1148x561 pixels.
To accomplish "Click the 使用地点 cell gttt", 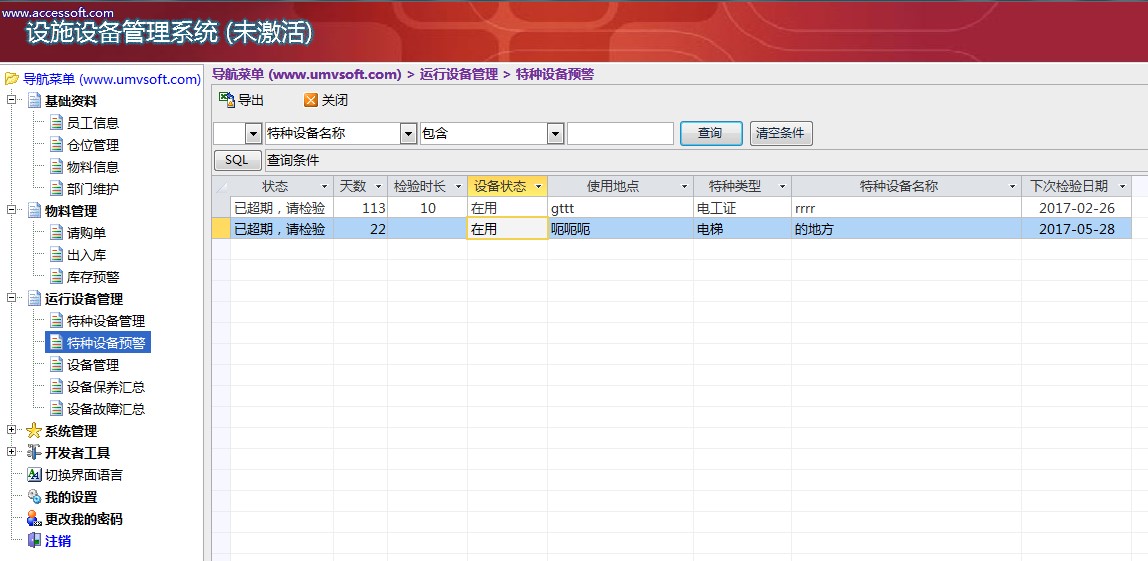I will pyautogui.click(x=620, y=208).
